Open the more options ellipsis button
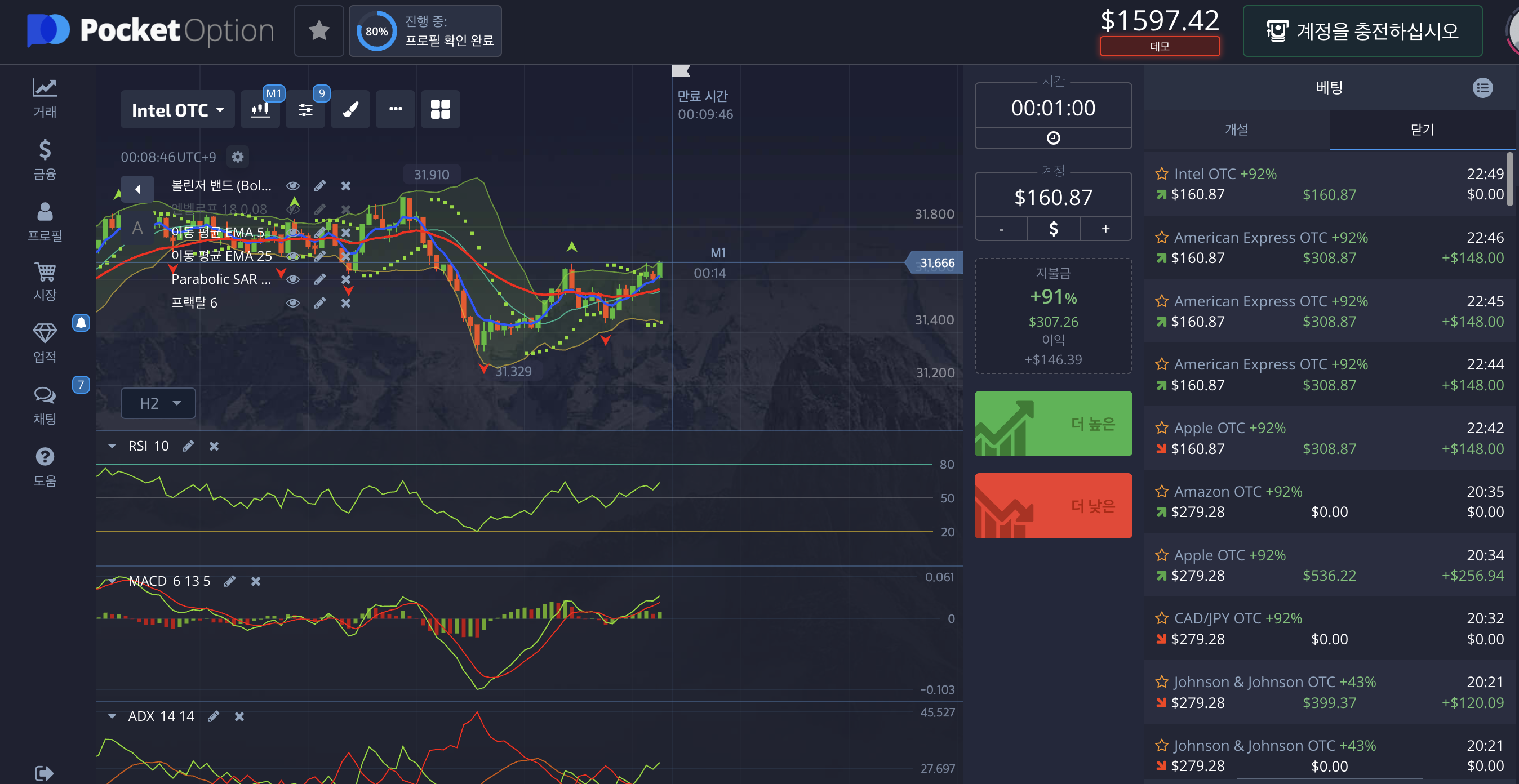 pyautogui.click(x=396, y=109)
